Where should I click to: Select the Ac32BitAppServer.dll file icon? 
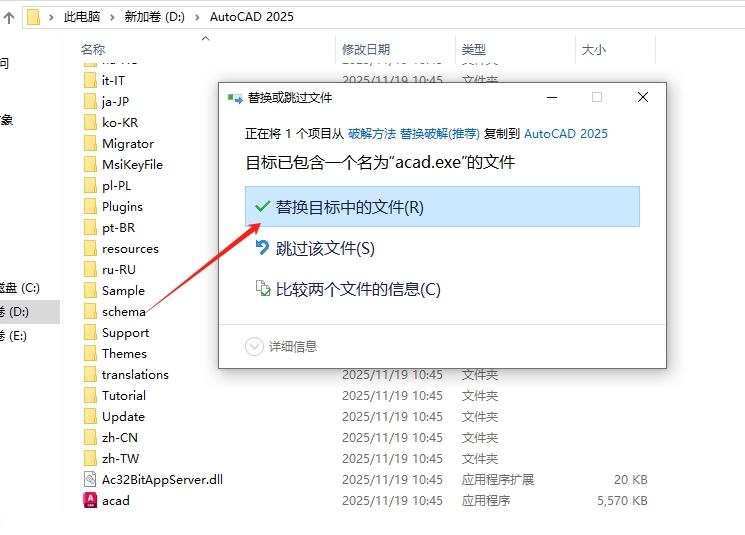90,479
